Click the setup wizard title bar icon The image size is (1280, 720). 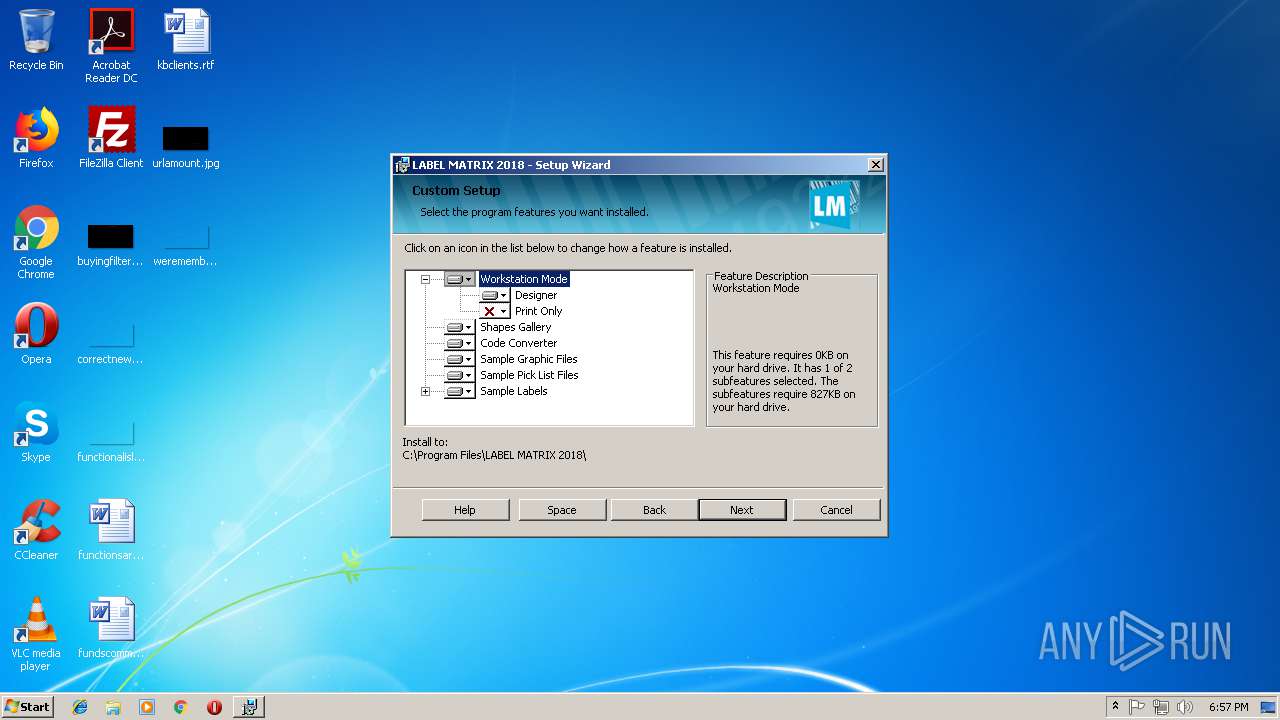402,165
